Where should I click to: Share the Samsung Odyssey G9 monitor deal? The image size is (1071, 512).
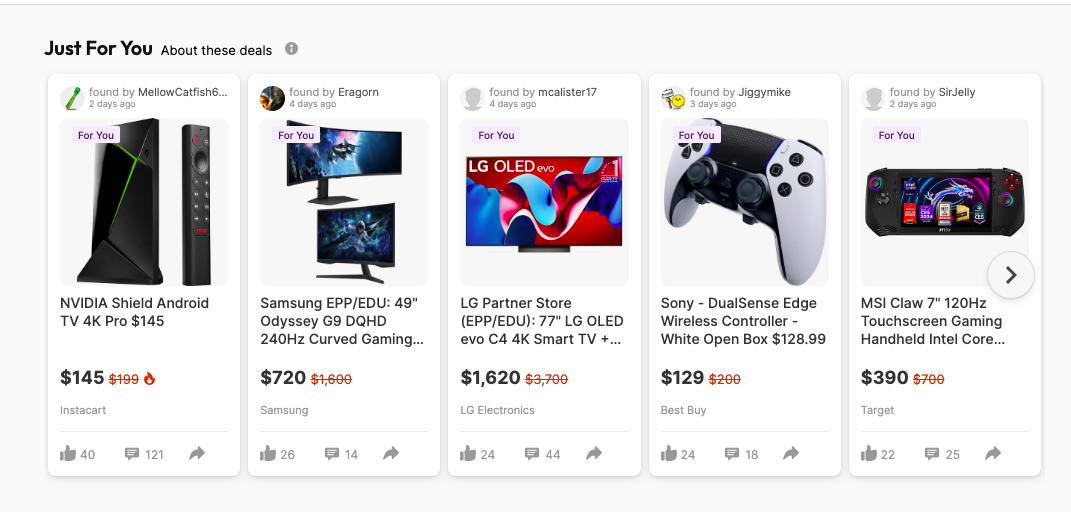click(391, 454)
